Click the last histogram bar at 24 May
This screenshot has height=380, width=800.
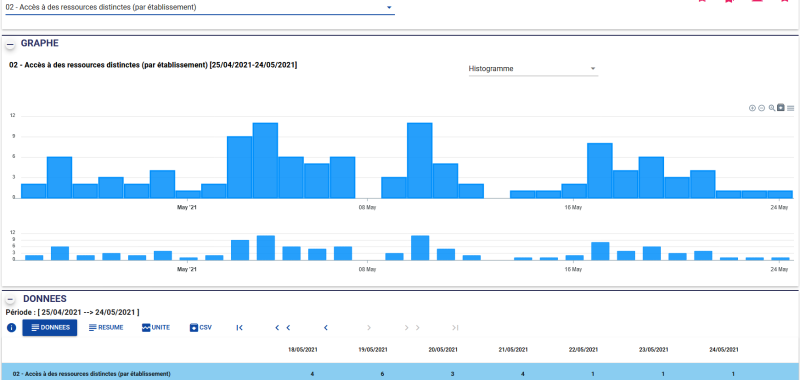pyautogui.click(x=780, y=194)
